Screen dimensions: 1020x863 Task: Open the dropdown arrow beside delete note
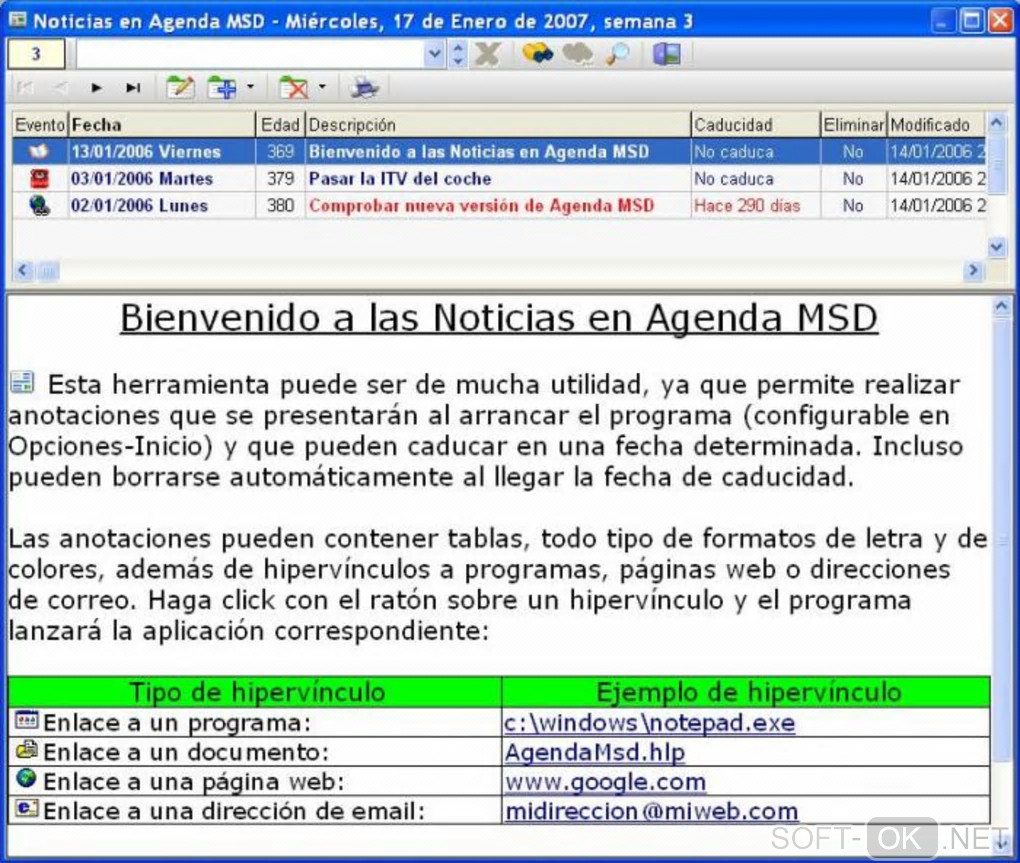click(322, 87)
